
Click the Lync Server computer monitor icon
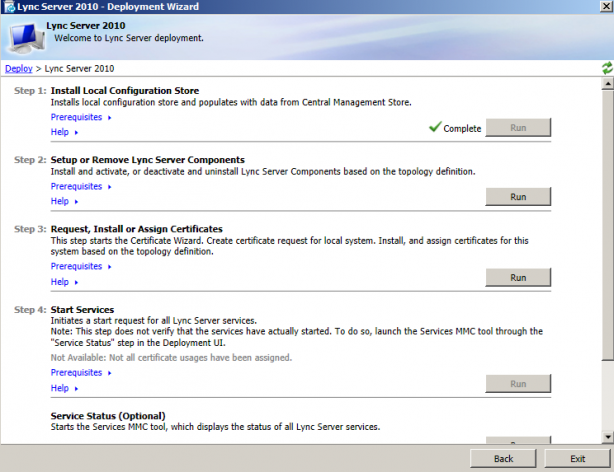(26, 38)
